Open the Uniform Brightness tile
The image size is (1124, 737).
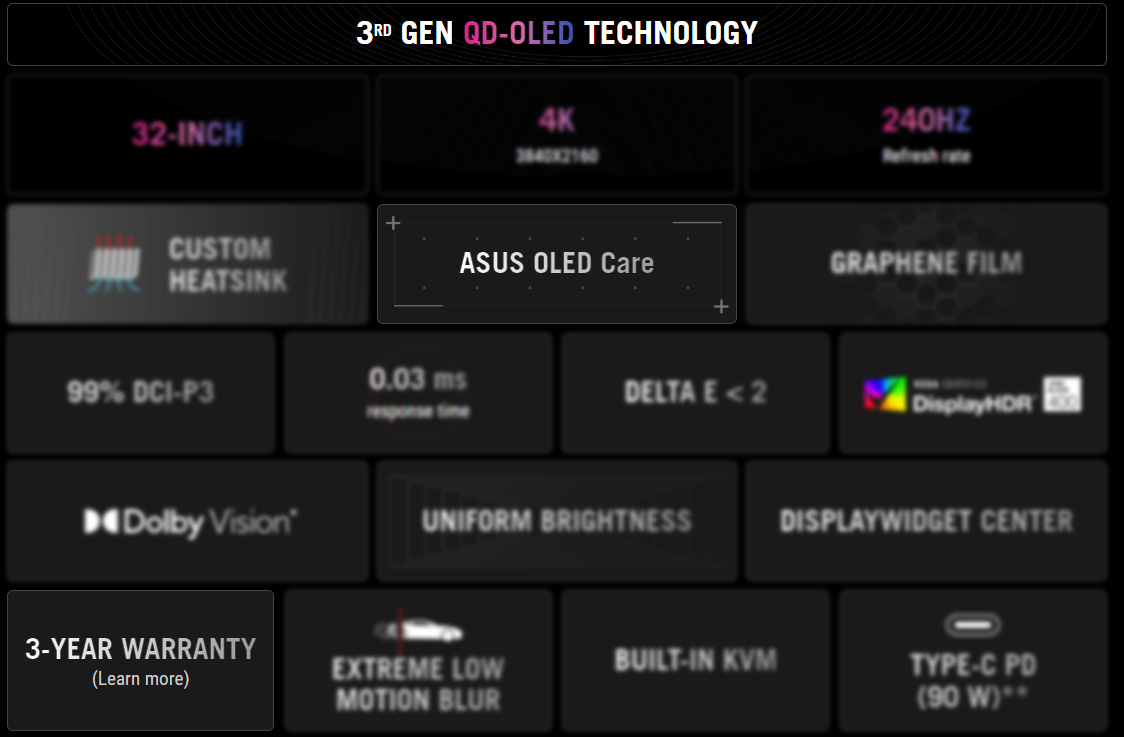coord(557,521)
